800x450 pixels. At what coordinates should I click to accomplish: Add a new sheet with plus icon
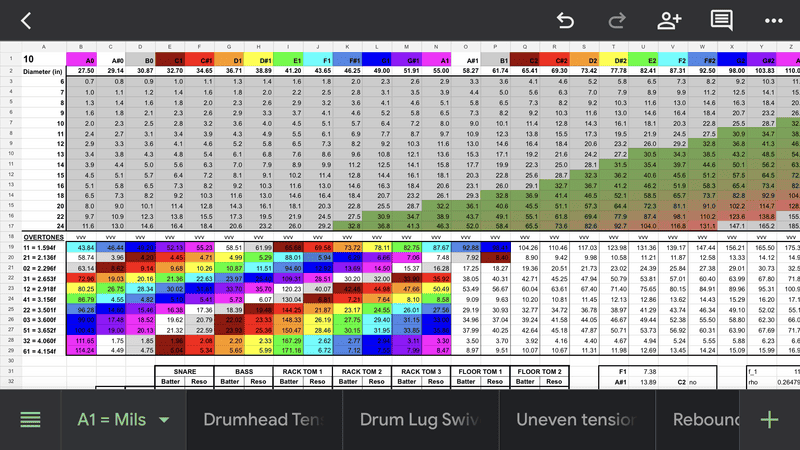pos(769,420)
